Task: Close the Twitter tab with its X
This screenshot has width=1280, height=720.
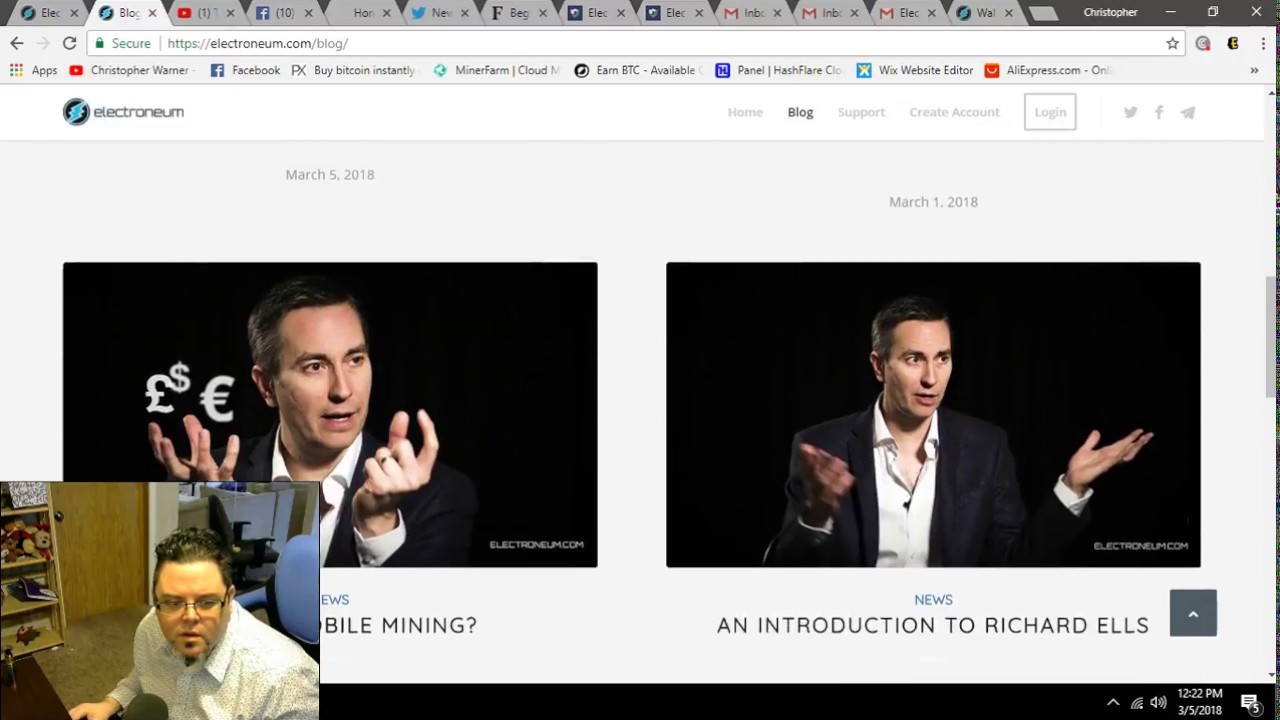Action: click(464, 13)
